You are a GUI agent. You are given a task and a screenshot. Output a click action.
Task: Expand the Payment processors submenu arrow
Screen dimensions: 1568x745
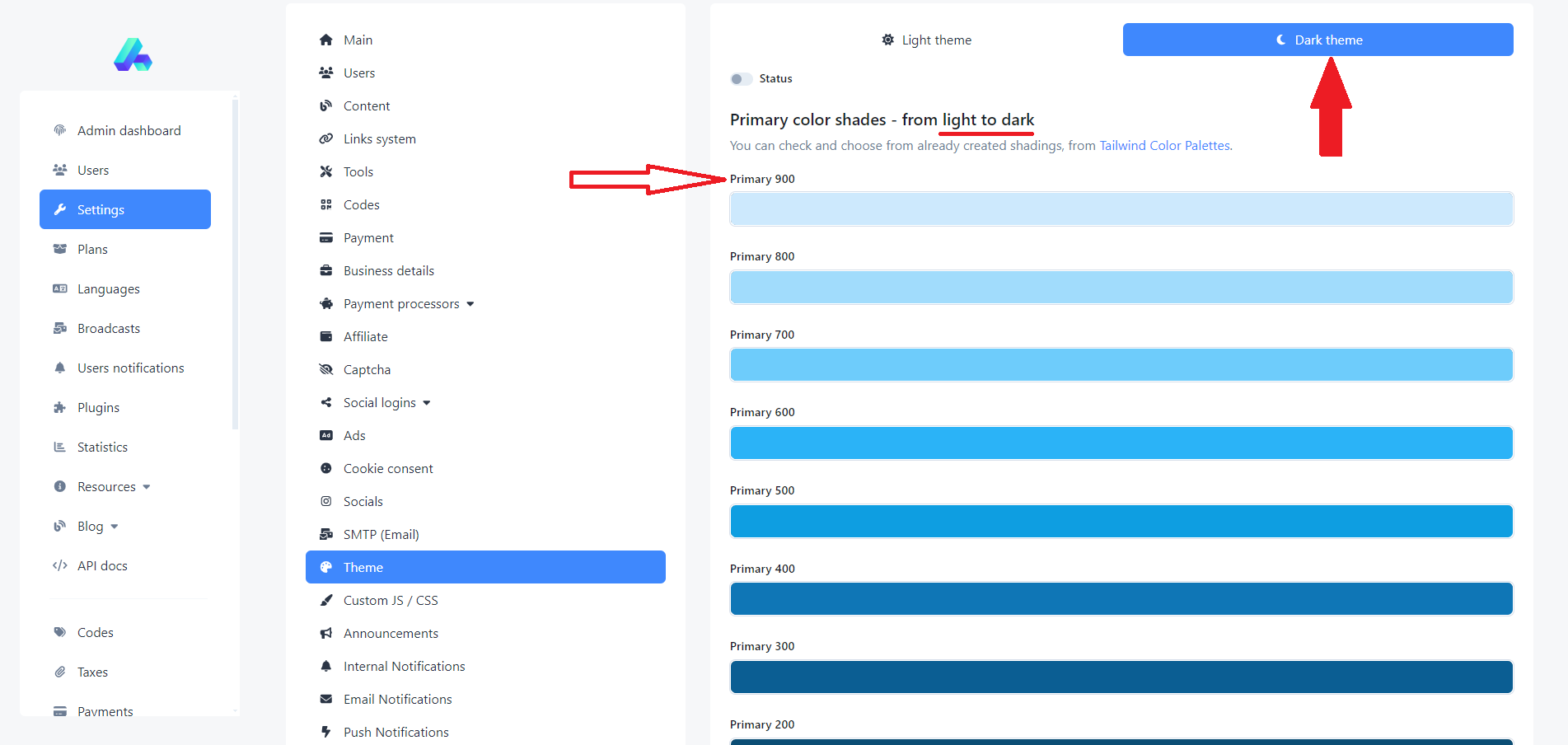coord(470,304)
